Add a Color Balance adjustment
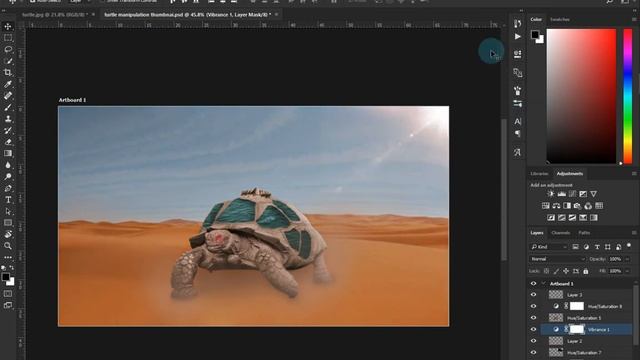The image size is (640, 360). click(556, 206)
